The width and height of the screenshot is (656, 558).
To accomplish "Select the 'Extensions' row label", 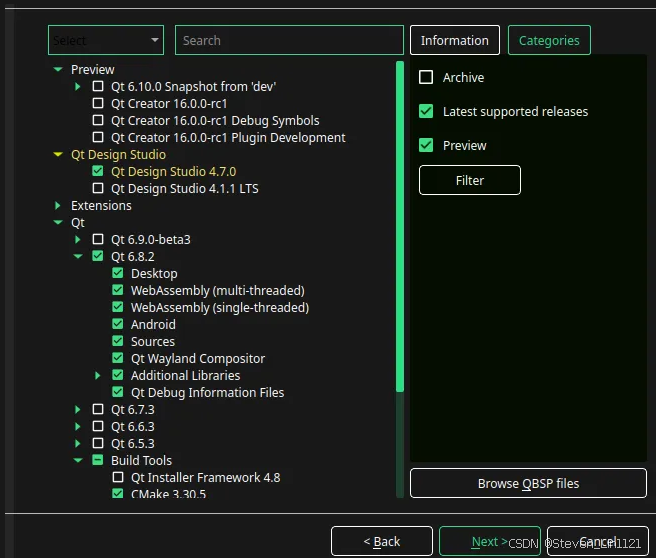I will pos(101,206).
